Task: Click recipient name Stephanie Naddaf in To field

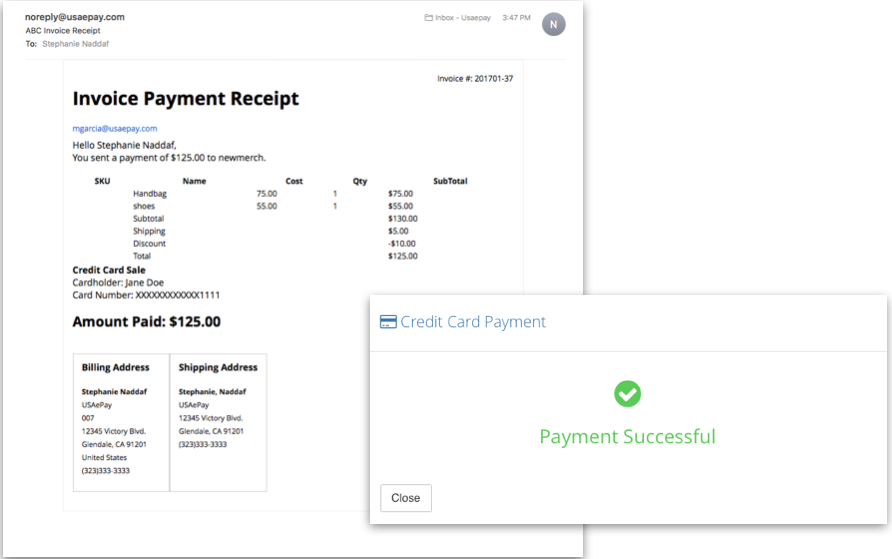Action: [x=75, y=44]
